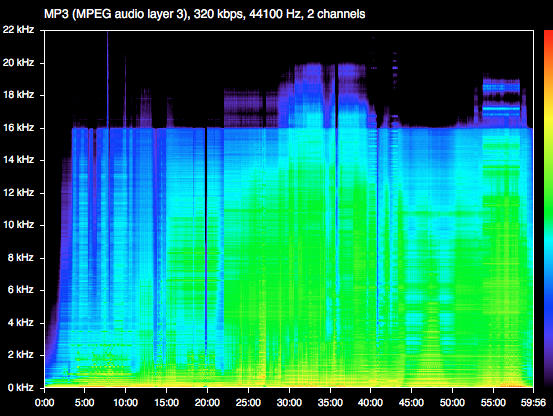Click the 50:00 time marker
Screen dimensions: 553x416
coord(452,403)
